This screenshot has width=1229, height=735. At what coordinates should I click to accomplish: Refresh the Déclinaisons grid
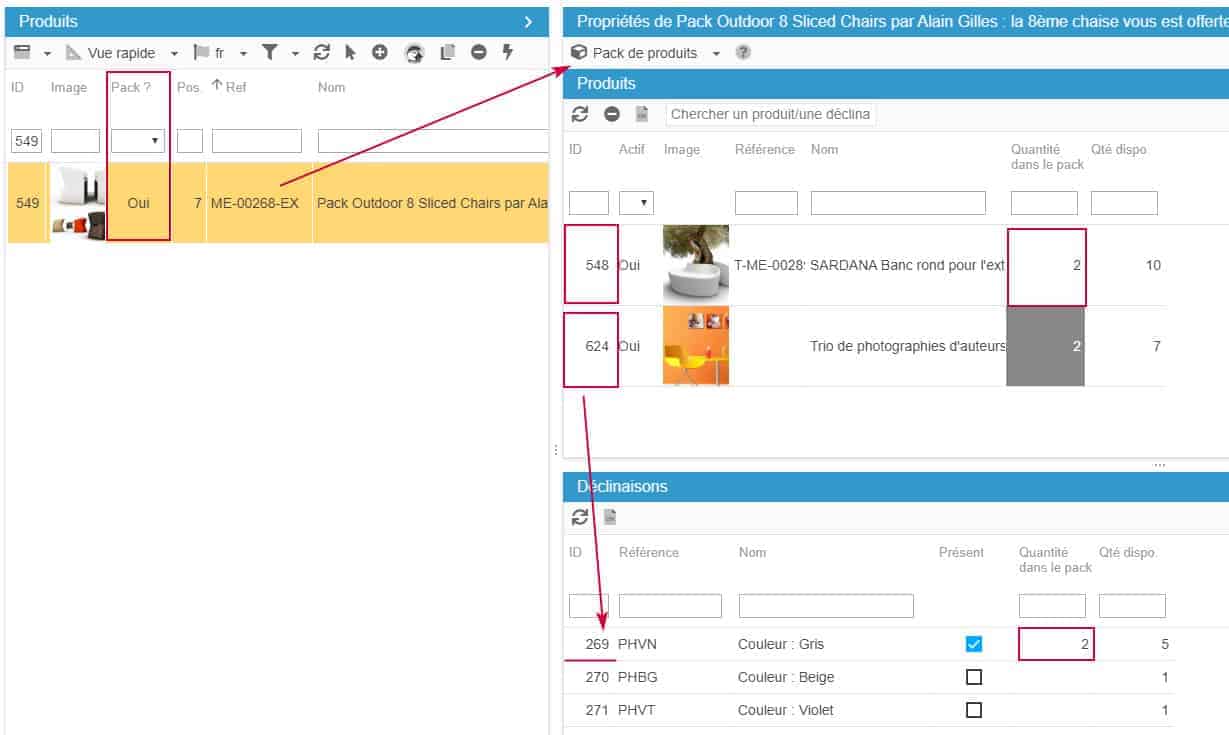pyautogui.click(x=580, y=517)
